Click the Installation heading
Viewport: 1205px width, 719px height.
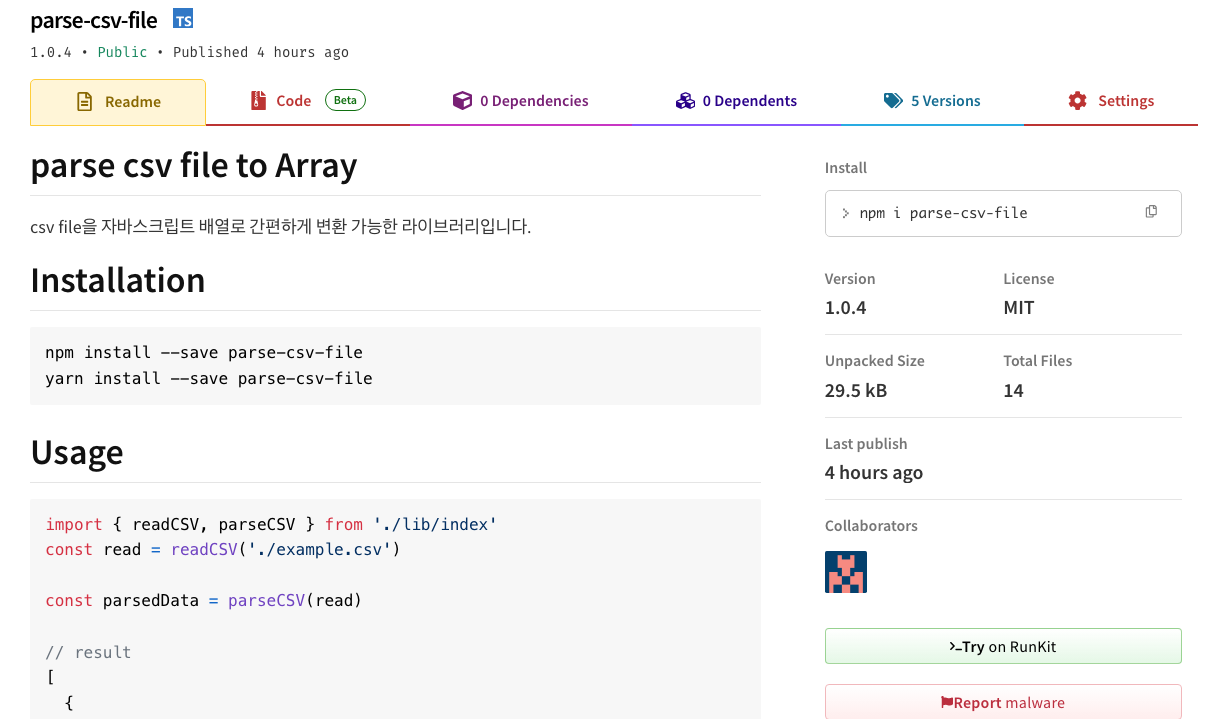118,280
